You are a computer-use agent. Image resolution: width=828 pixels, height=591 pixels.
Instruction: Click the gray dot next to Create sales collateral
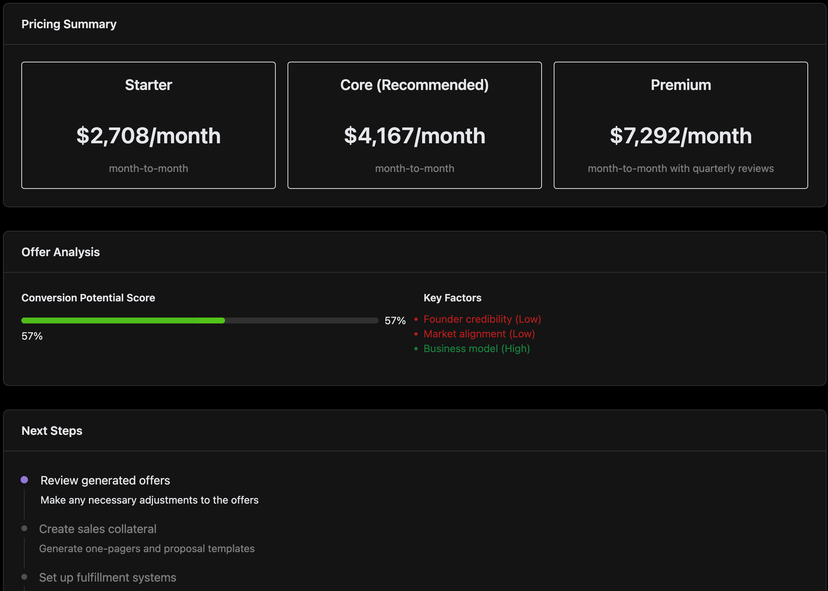point(25,529)
